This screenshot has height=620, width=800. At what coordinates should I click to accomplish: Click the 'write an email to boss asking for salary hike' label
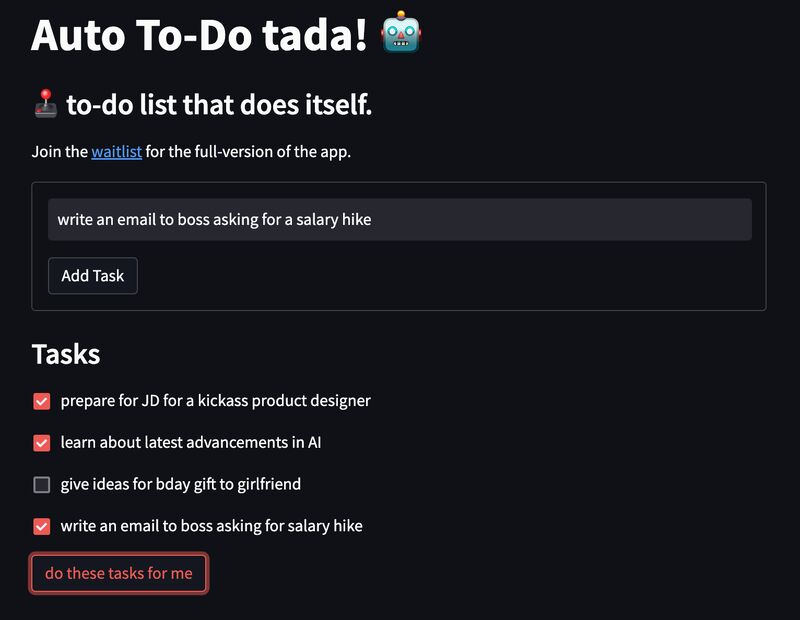coord(211,526)
